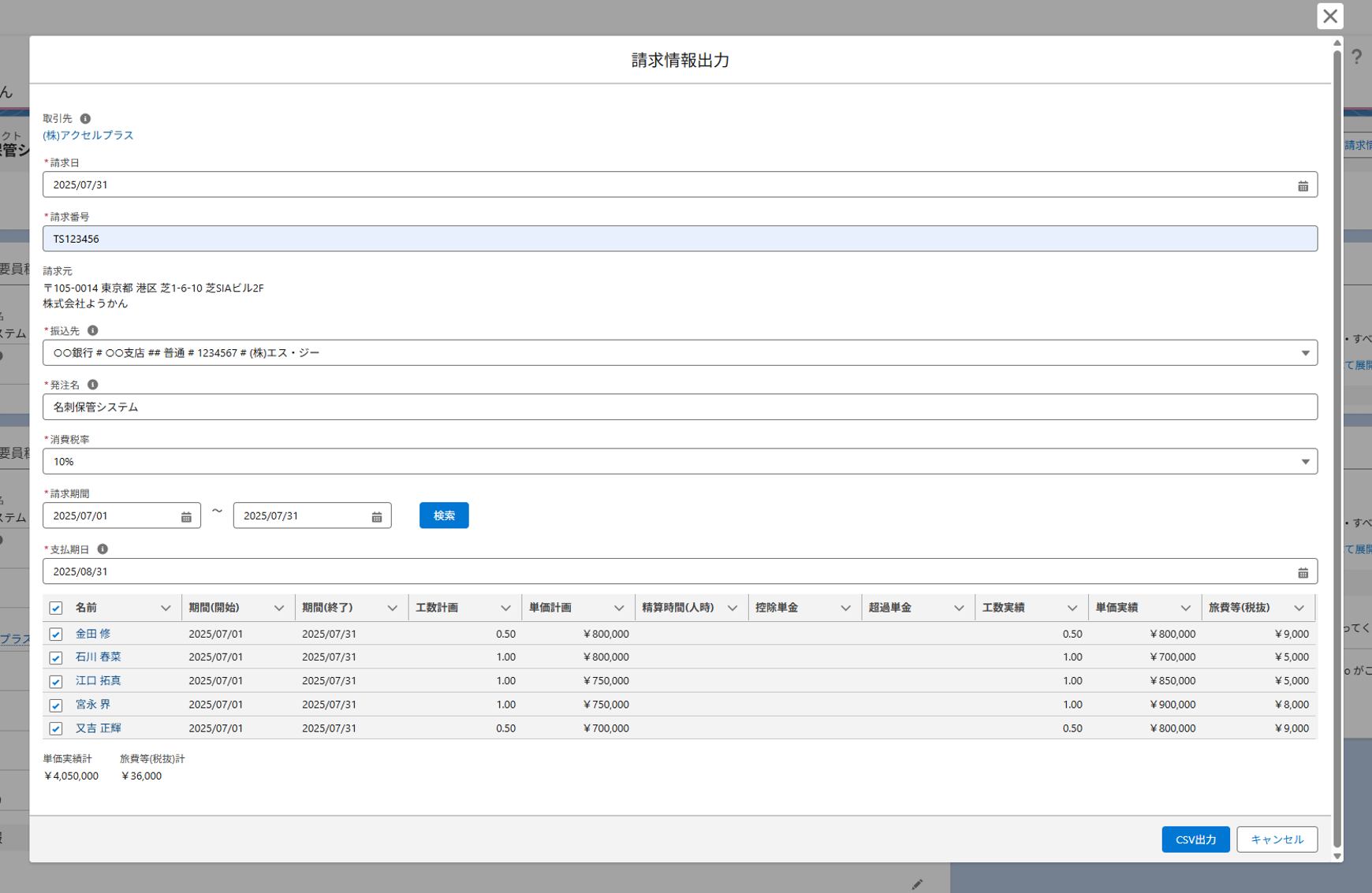Open 超過単金 column menu chevron
This screenshot has height=893, width=1372.
tap(959, 608)
